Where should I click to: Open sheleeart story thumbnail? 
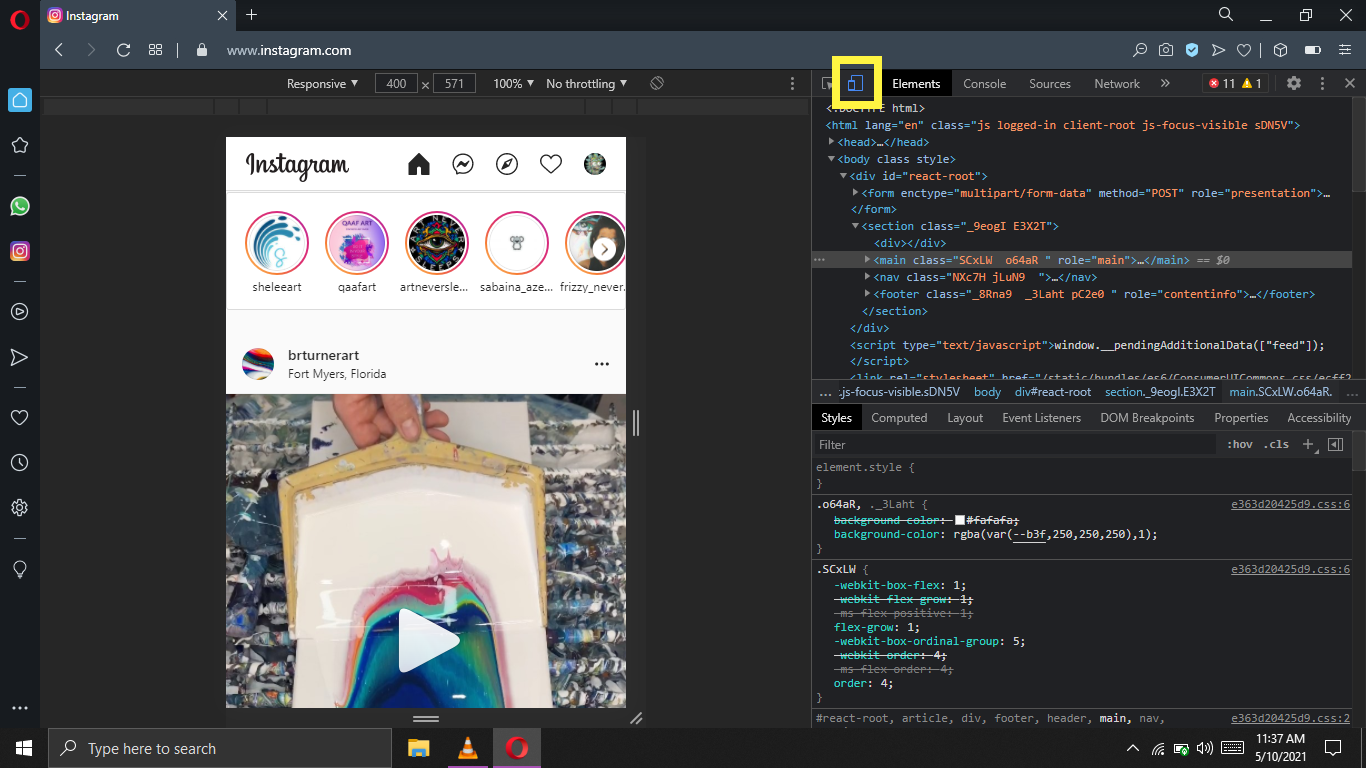click(x=277, y=243)
